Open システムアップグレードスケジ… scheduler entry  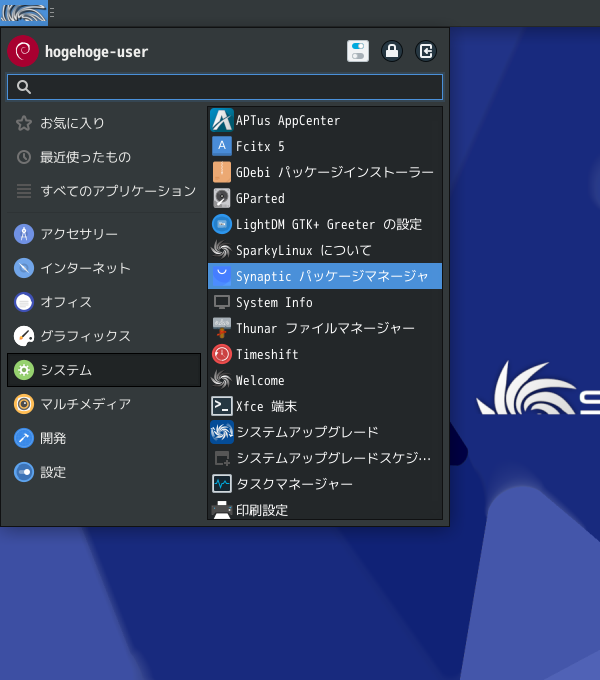[325, 458]
